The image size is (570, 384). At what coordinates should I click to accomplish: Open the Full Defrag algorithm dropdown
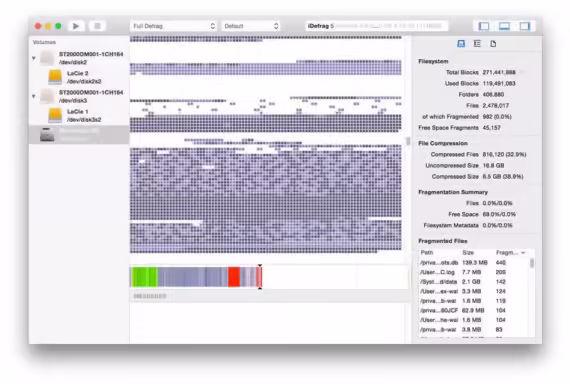click(174, 26)
